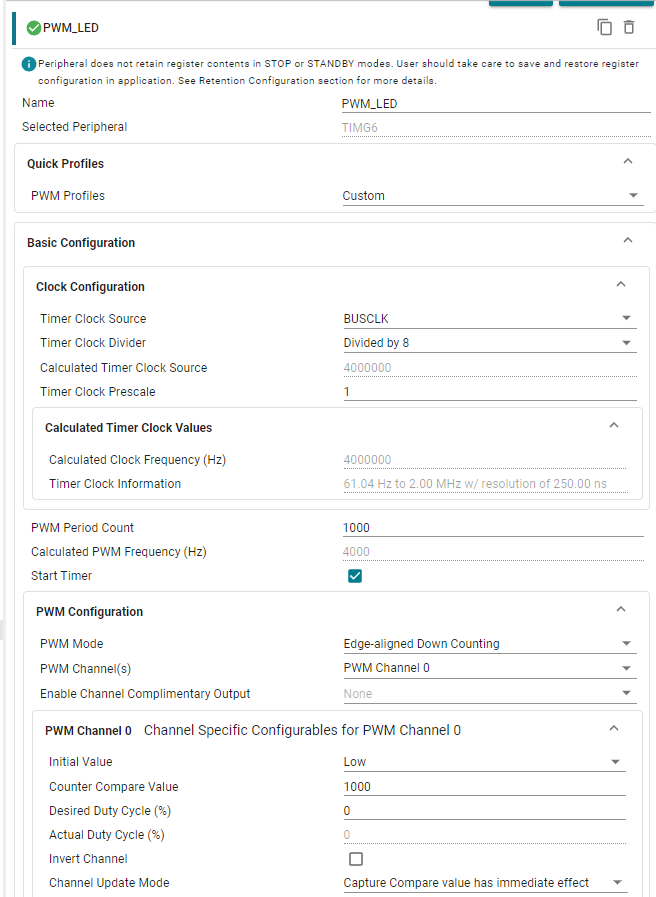
Task: Click the Clock Configuration heading
Action: pos(90,287)
